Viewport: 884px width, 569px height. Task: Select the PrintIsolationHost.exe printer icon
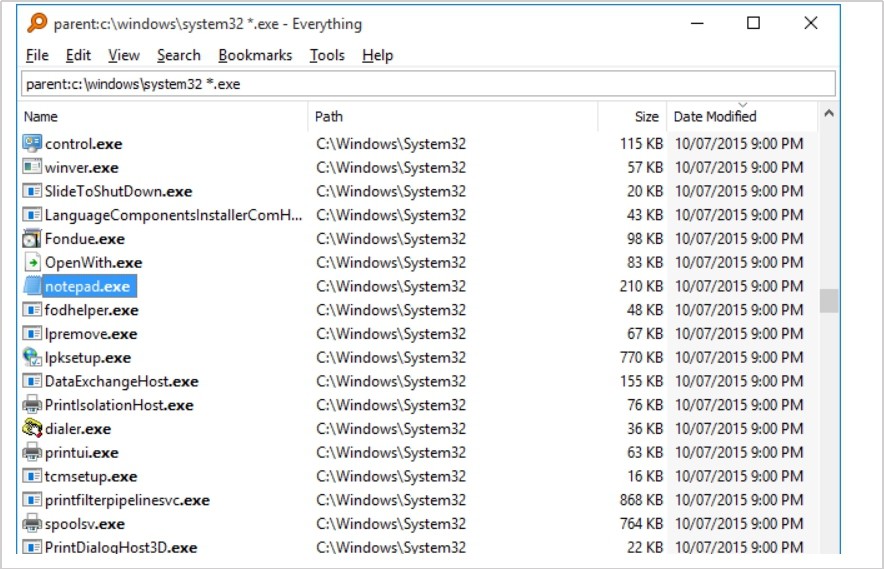32,404
